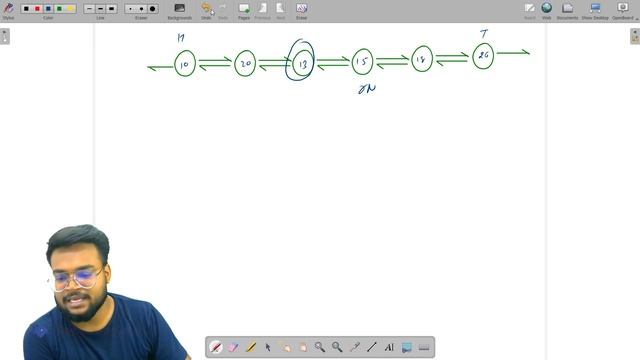Choose the medium eraser size

(141, 9)
